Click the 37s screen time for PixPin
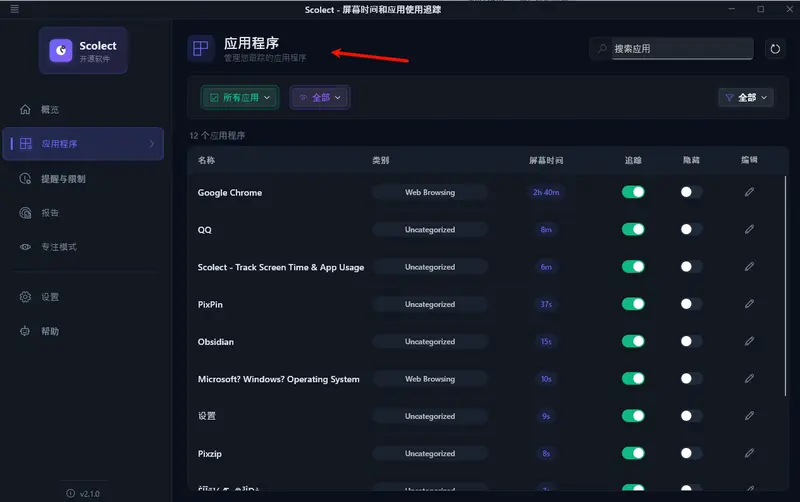Image resolution: width=800 pixels, height=502 pixels. pos(546,304)
